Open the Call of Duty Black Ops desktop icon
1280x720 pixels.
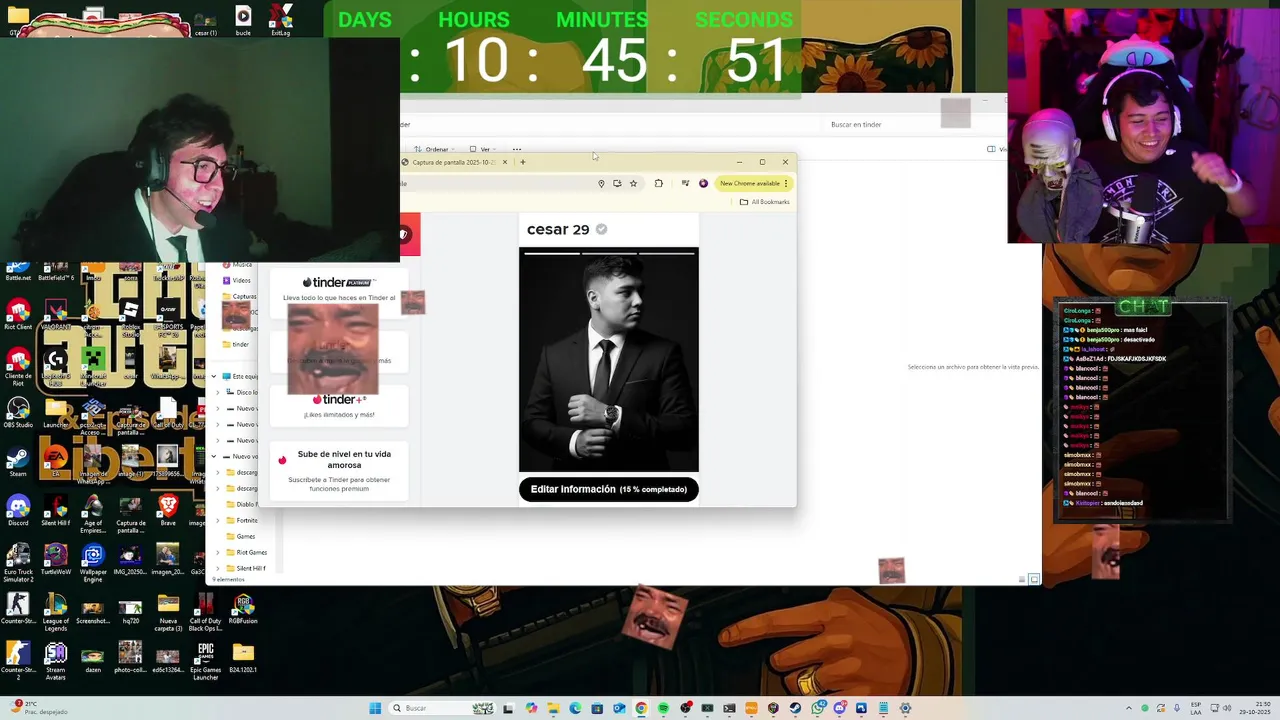(205, 612)
